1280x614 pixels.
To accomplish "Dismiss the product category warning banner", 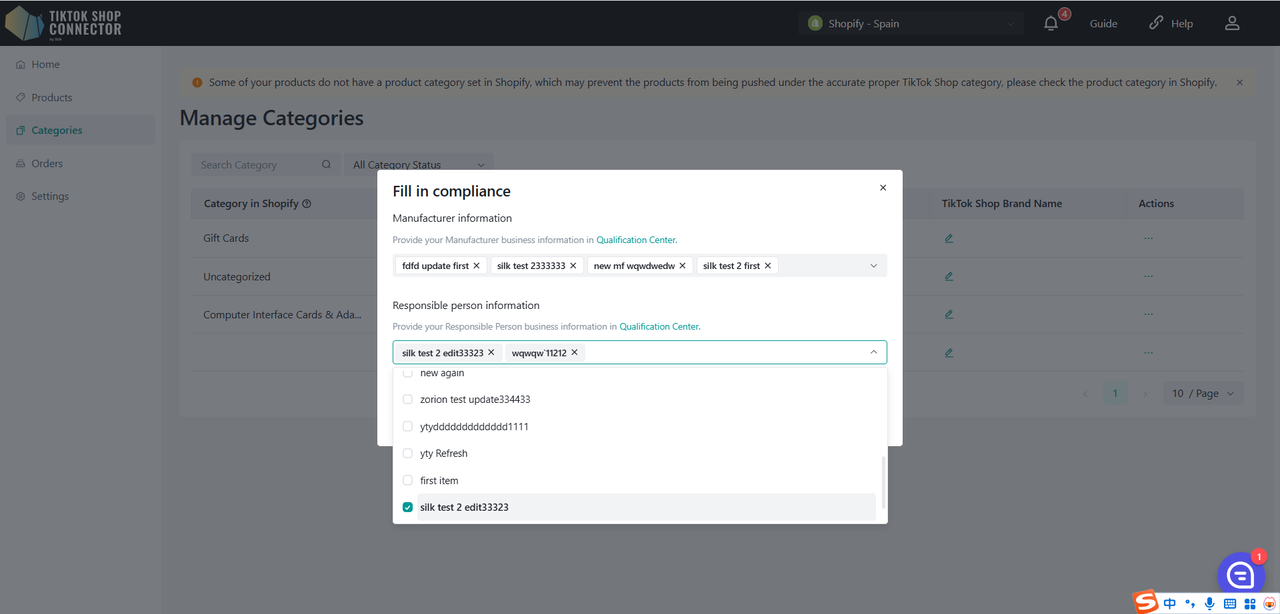I will pyautogui.click(x=1240, y=83).
